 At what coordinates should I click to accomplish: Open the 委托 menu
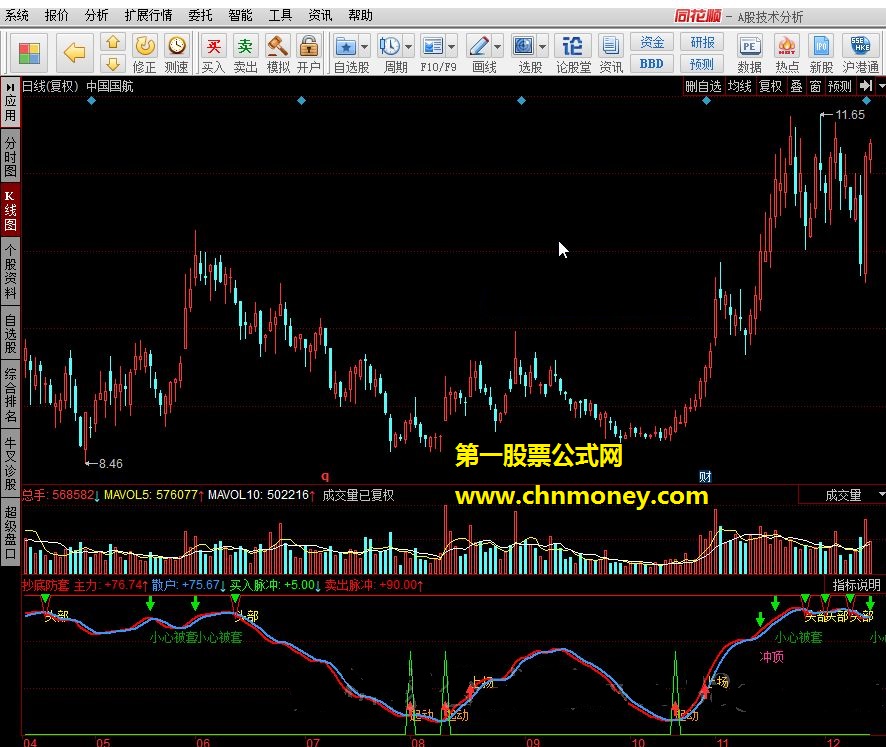(201, 15)
